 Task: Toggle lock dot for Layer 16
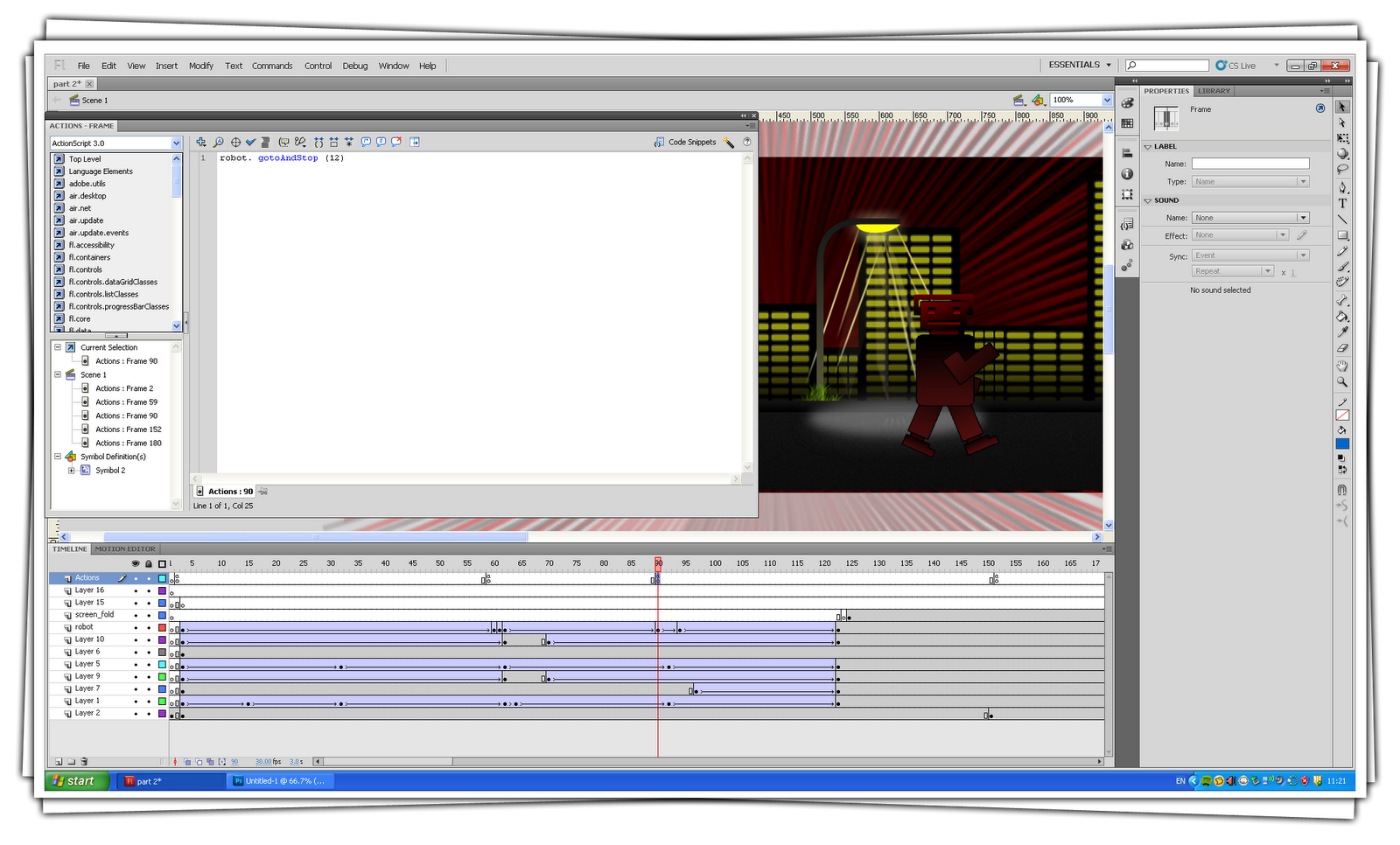(x=149, y=591)
